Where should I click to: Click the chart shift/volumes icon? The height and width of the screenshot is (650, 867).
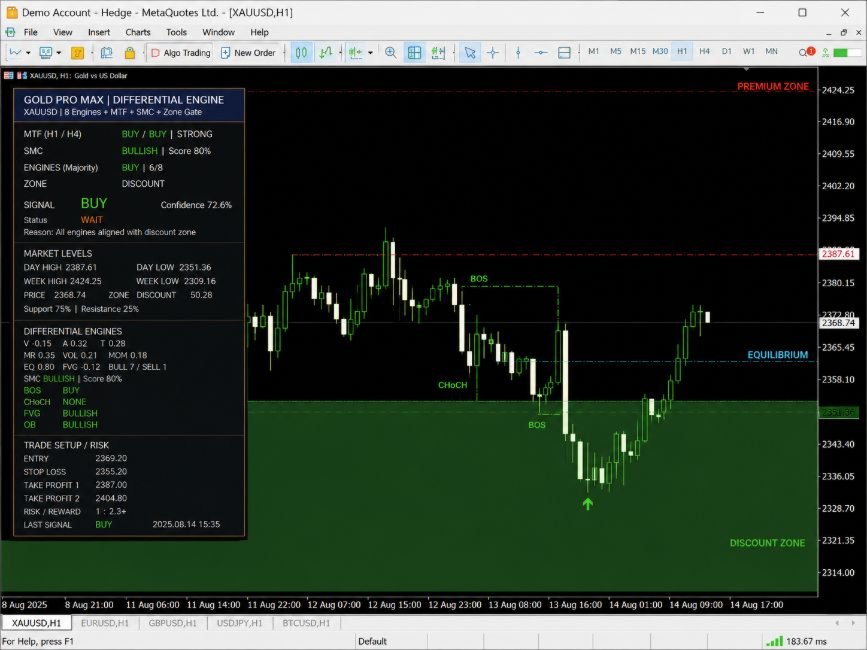(438, 53)
